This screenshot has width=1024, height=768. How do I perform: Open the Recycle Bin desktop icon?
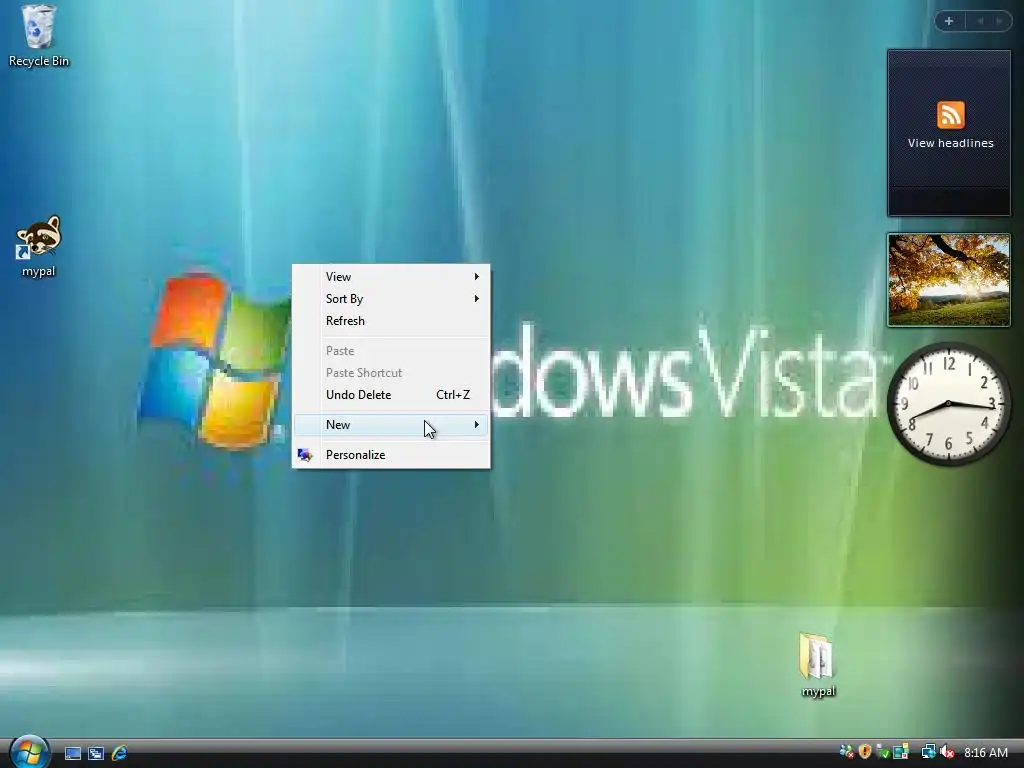click(x=39, y=36)
